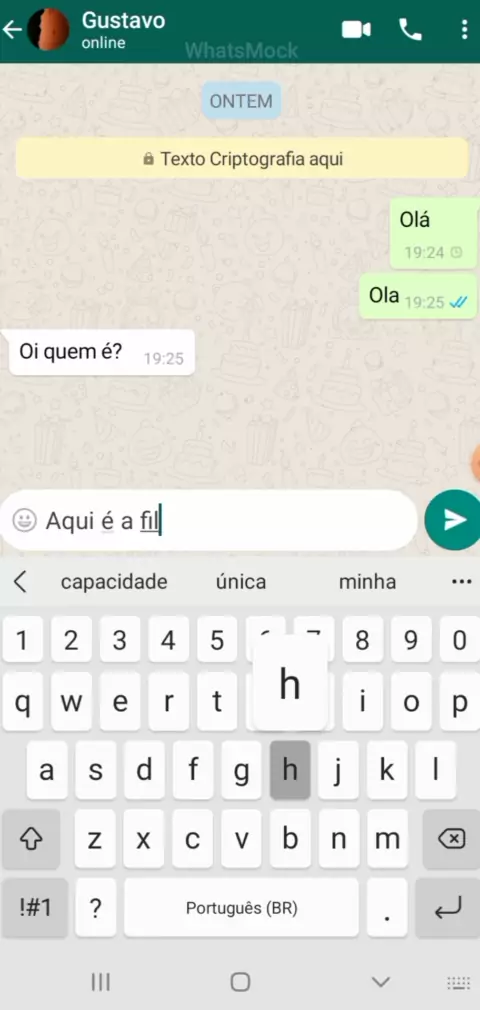This screenshot has width=480, height=1010.
Task: Send the typed message
Action: pyautogui.click(x=453, y=520)
